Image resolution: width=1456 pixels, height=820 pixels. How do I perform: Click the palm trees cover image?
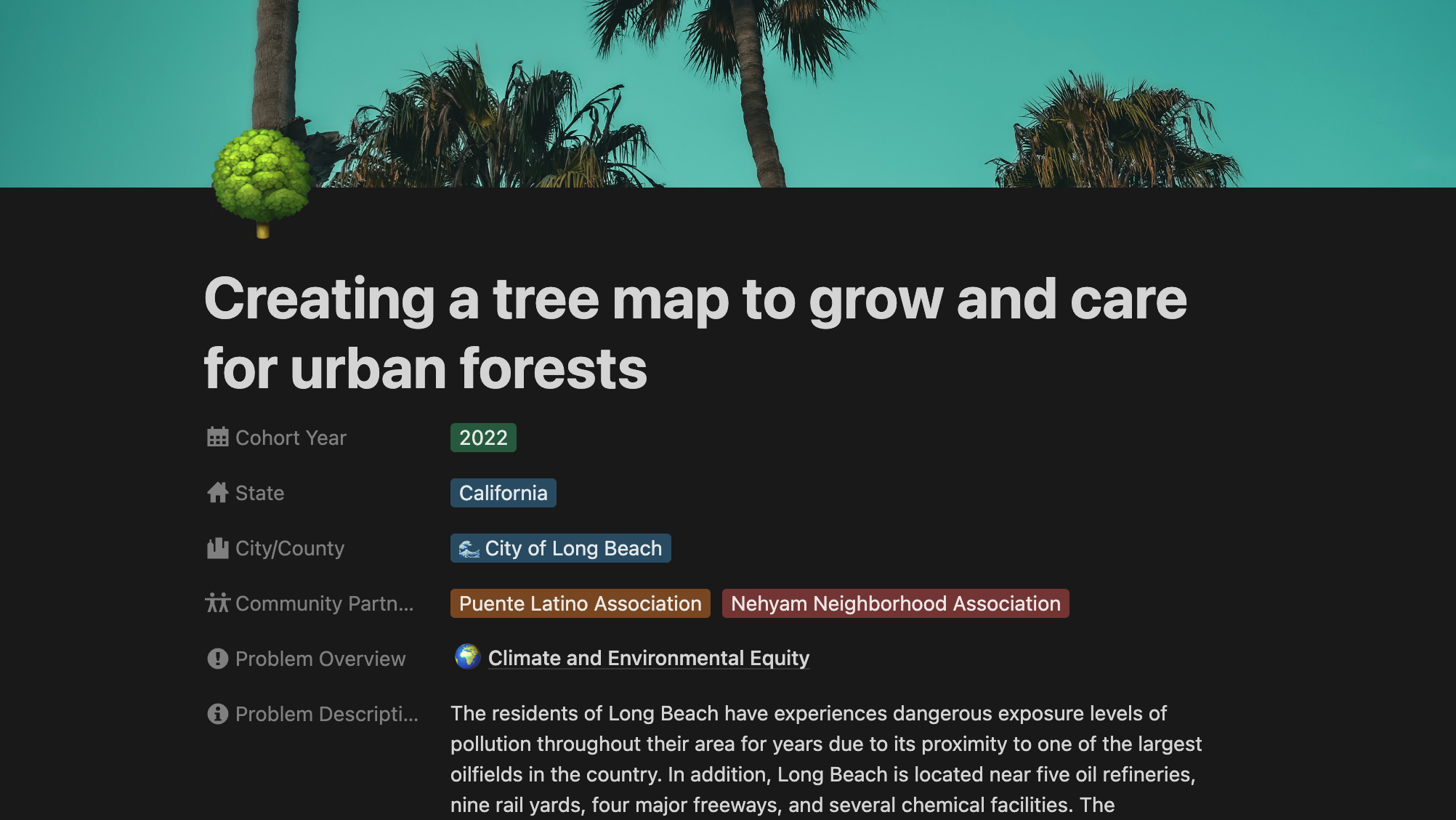(727, 87)
